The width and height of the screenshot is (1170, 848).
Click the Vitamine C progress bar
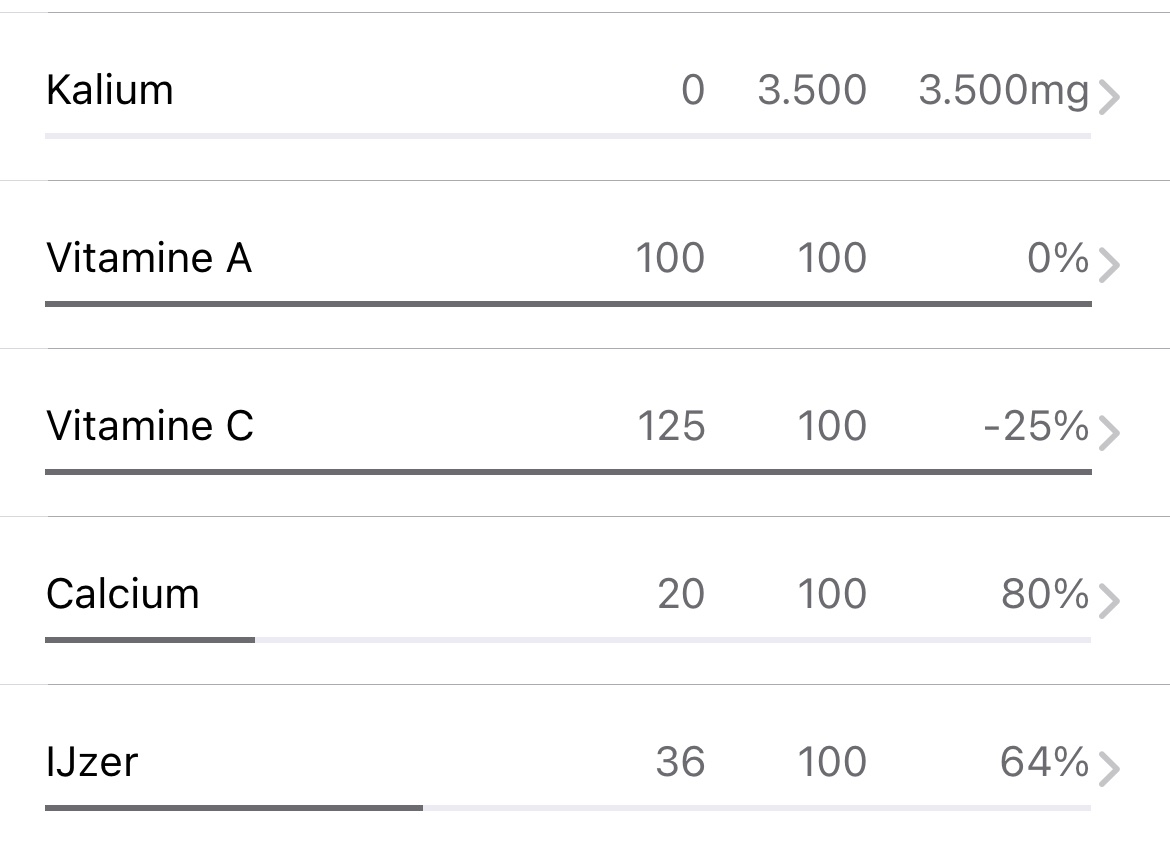[x=567, y=471]
